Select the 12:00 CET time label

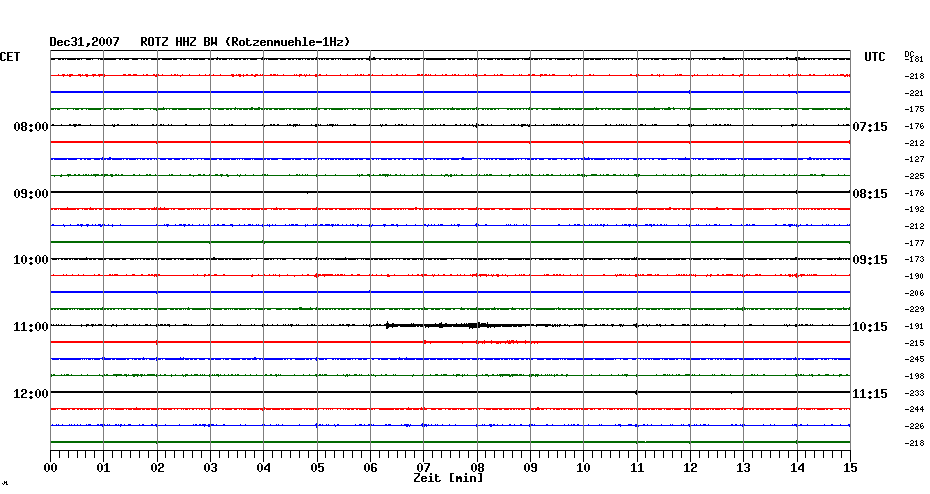coord(31,394)
